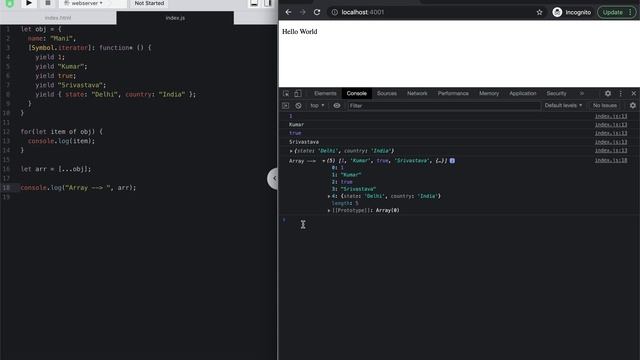640x360 pixels.
Task: Click the Chrome Update button
Action: [617, 12]
